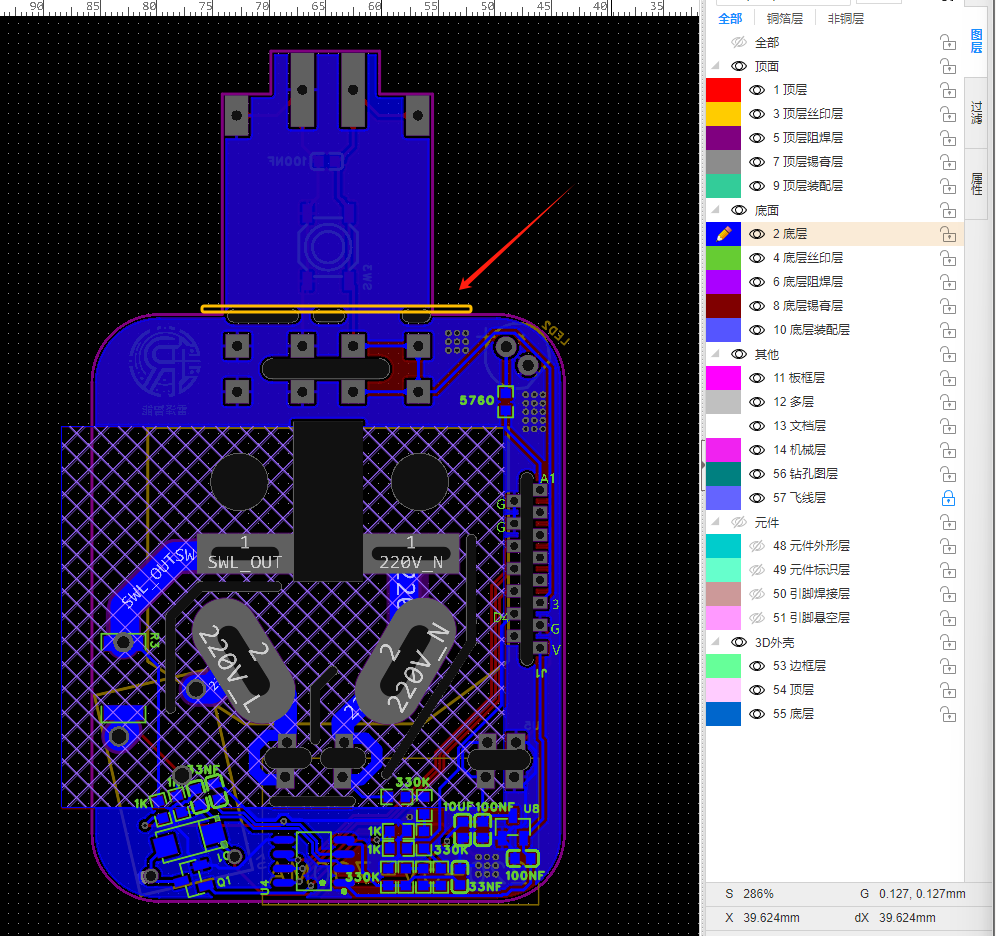
Task: Click magenta swatch of 11 板框层
Action: tap(723, 378)
